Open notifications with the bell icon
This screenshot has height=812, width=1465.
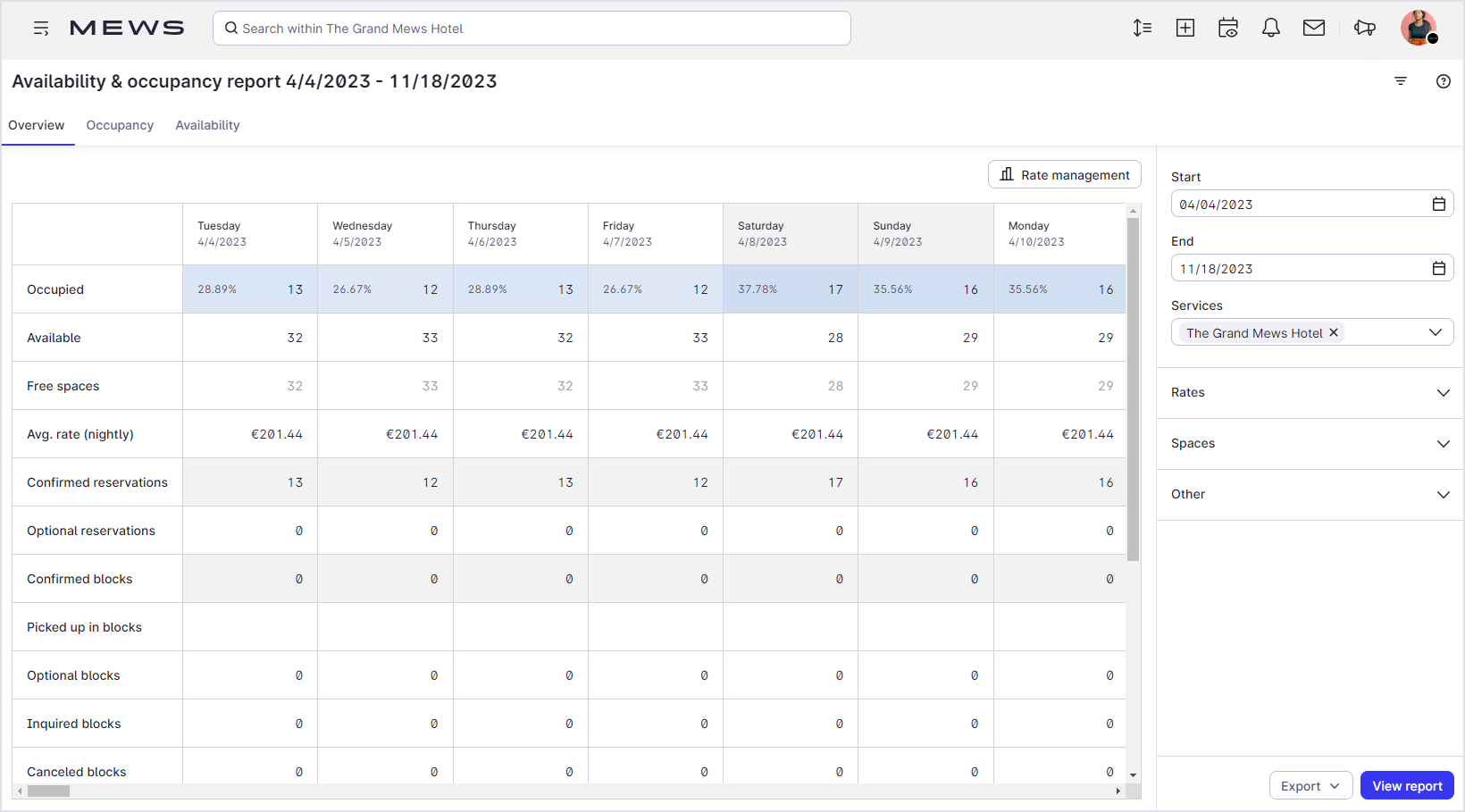click(x=1271, y=28)
